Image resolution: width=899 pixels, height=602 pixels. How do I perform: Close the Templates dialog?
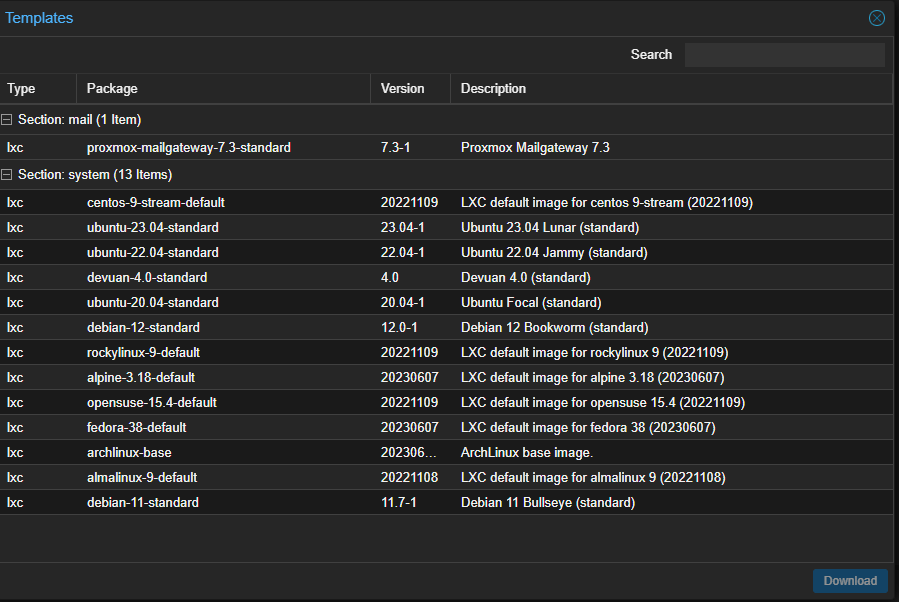point(877,18)
